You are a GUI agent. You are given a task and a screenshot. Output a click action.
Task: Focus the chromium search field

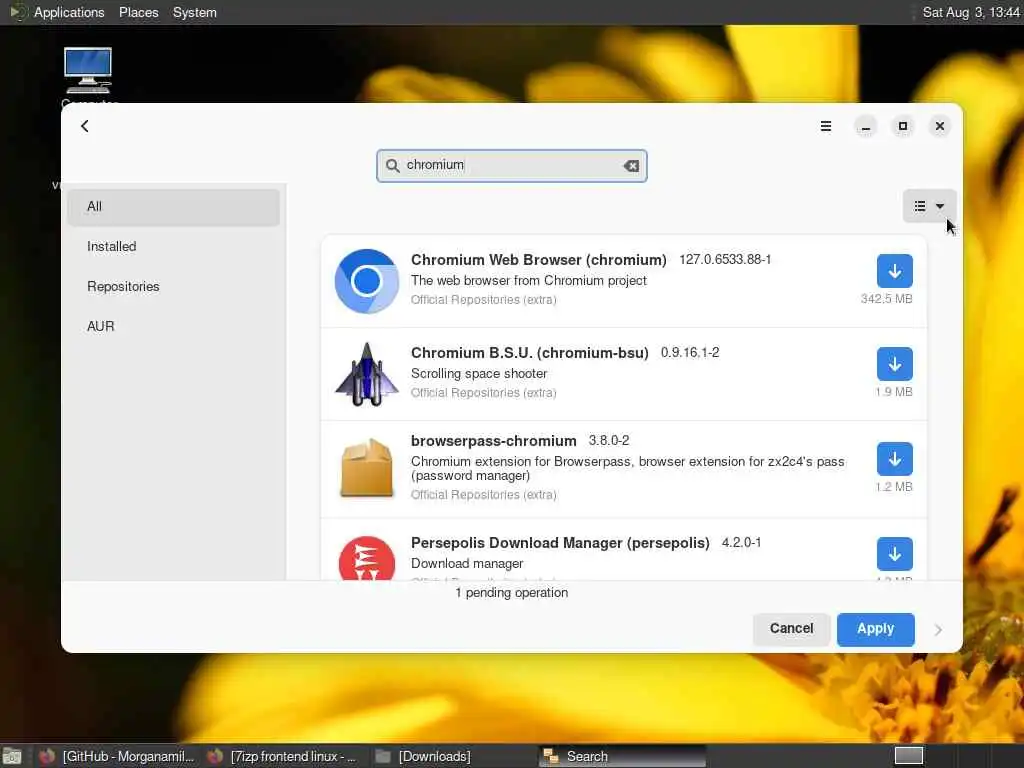[x=511, y=166]
